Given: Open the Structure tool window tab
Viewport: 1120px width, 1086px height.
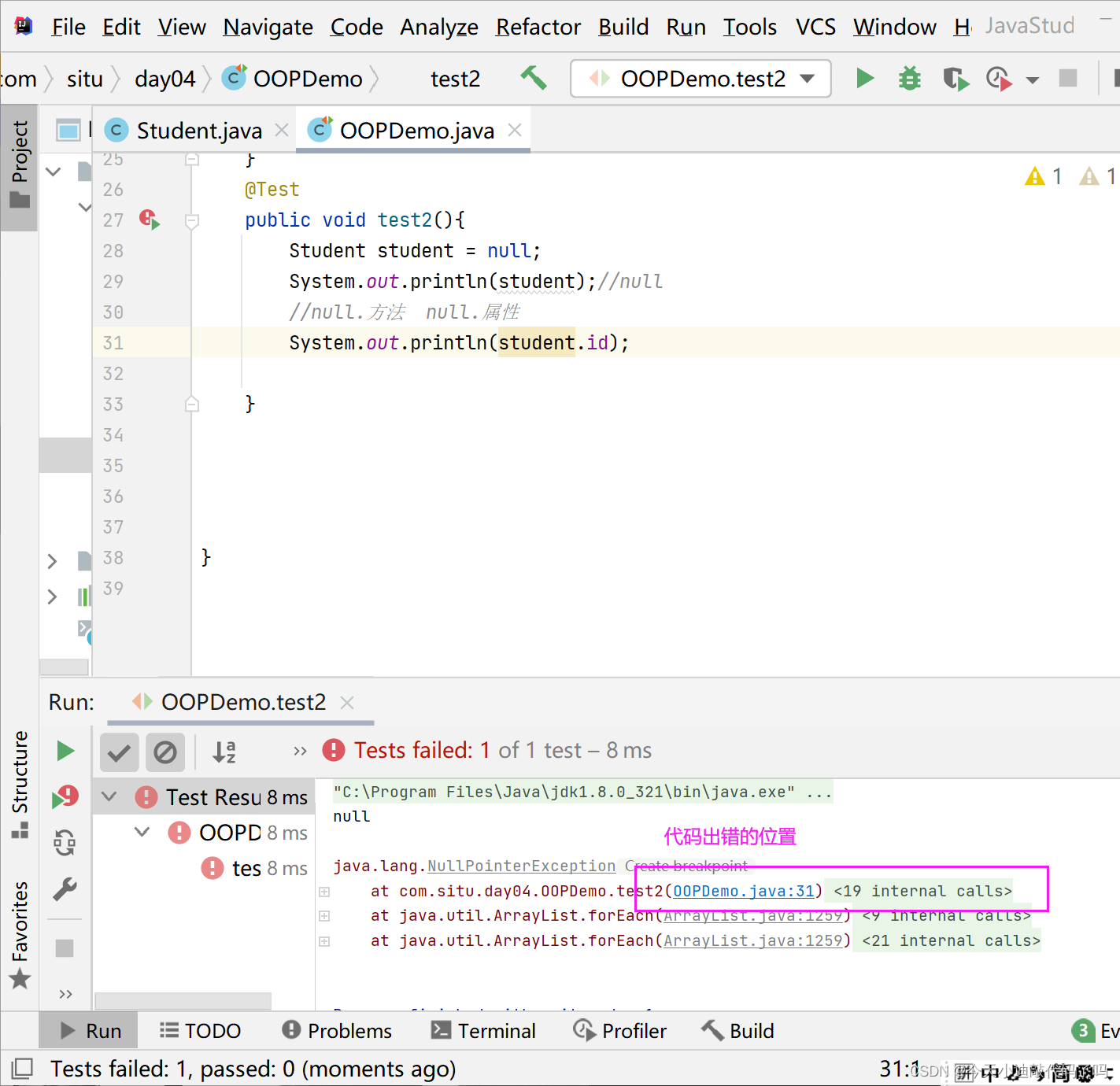Looking at the screenshot, I should [20, 785].
